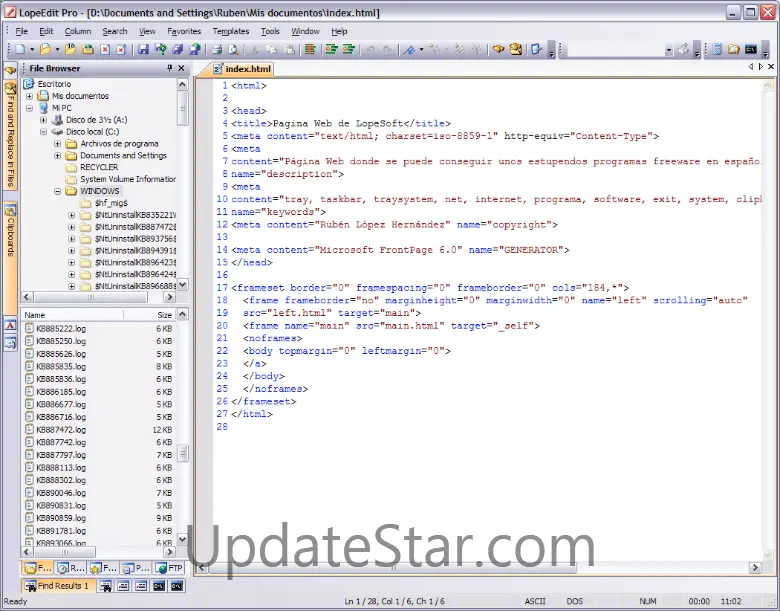
Task: Open the empty toolbar combo box dropdown
Action: [x=669, y=50]
